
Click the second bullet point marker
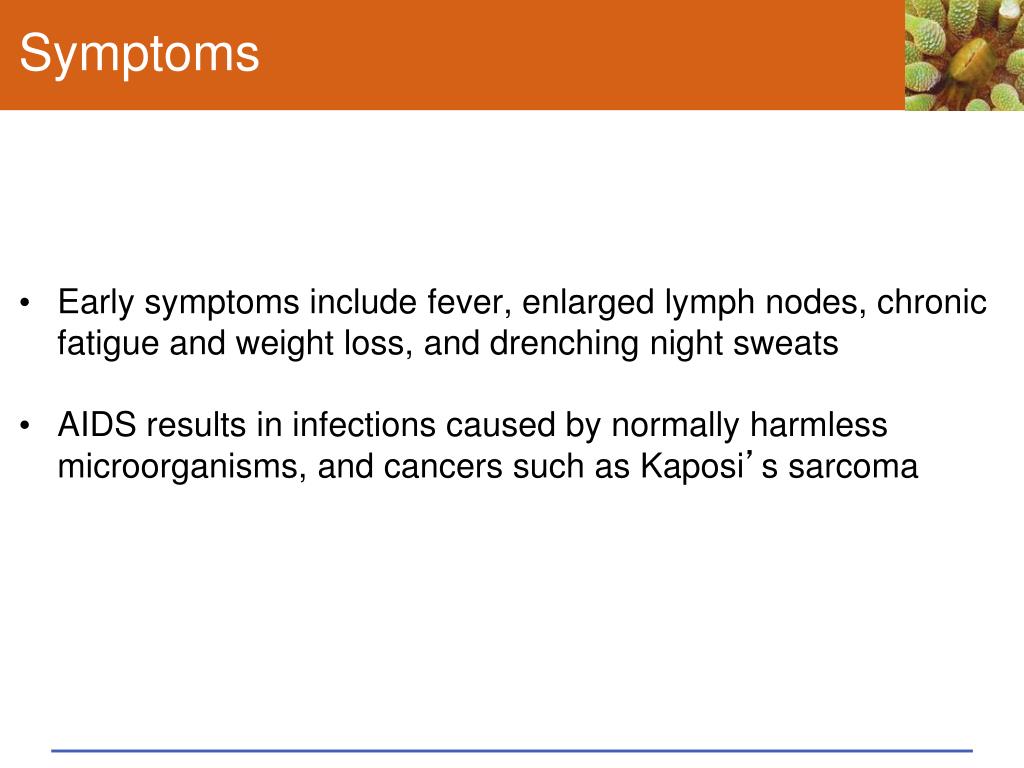25,426
